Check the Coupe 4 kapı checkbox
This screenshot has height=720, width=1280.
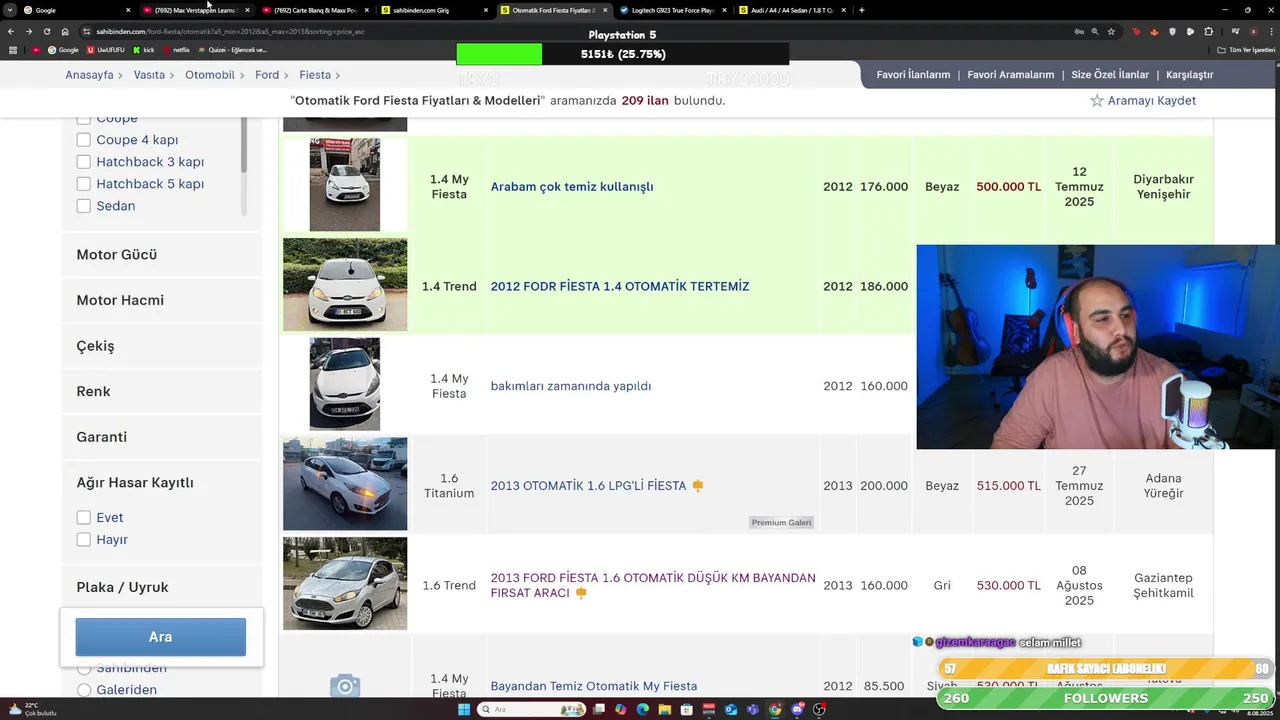tap(84, 140)
